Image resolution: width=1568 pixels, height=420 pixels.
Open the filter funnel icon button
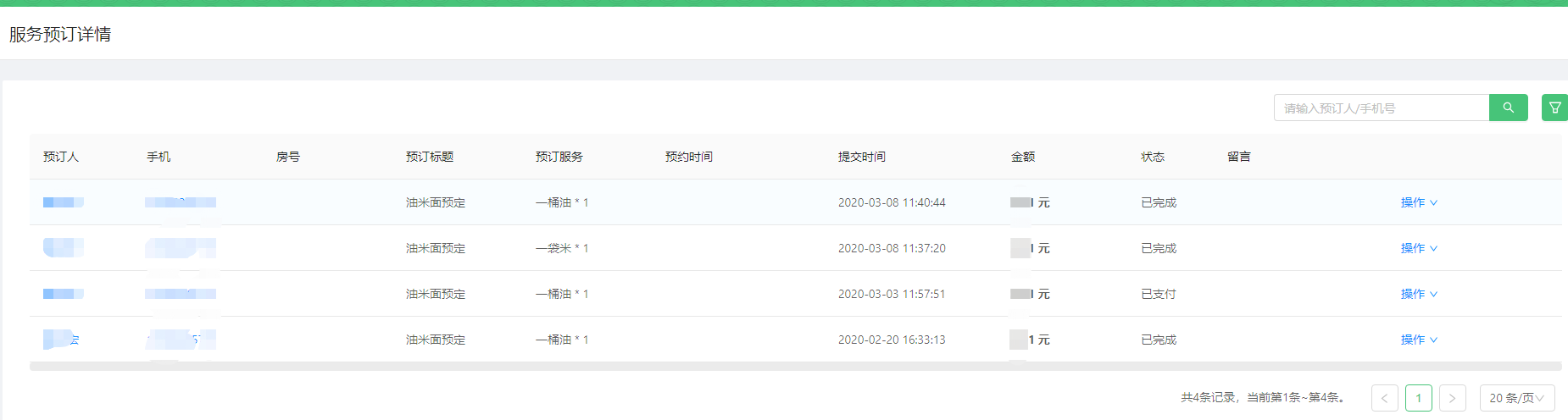pos(1554,108)
